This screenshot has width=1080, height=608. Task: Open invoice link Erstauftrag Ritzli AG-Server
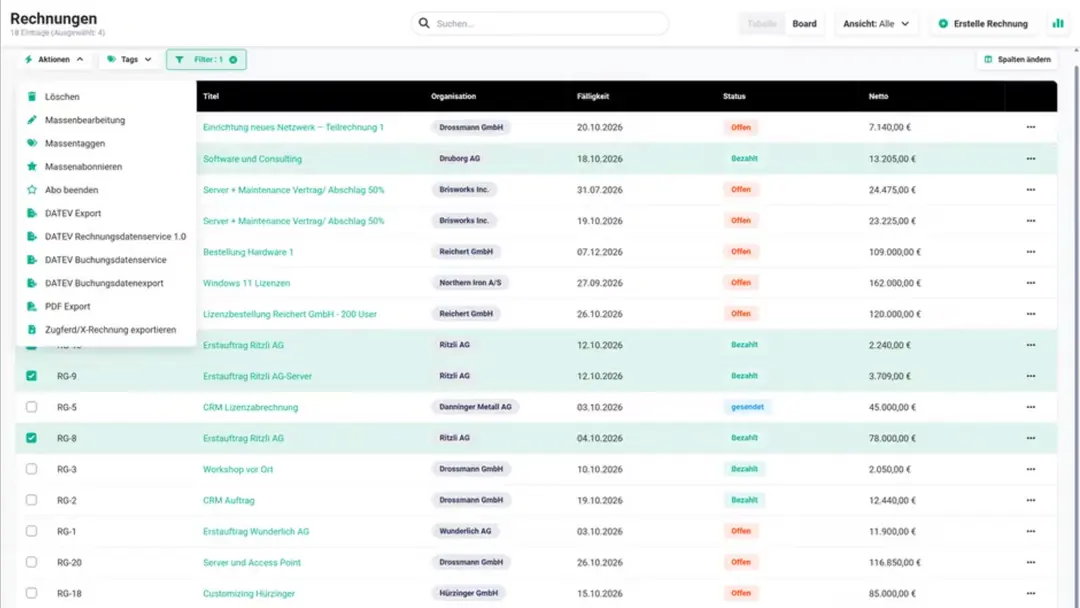click(257, 376)
